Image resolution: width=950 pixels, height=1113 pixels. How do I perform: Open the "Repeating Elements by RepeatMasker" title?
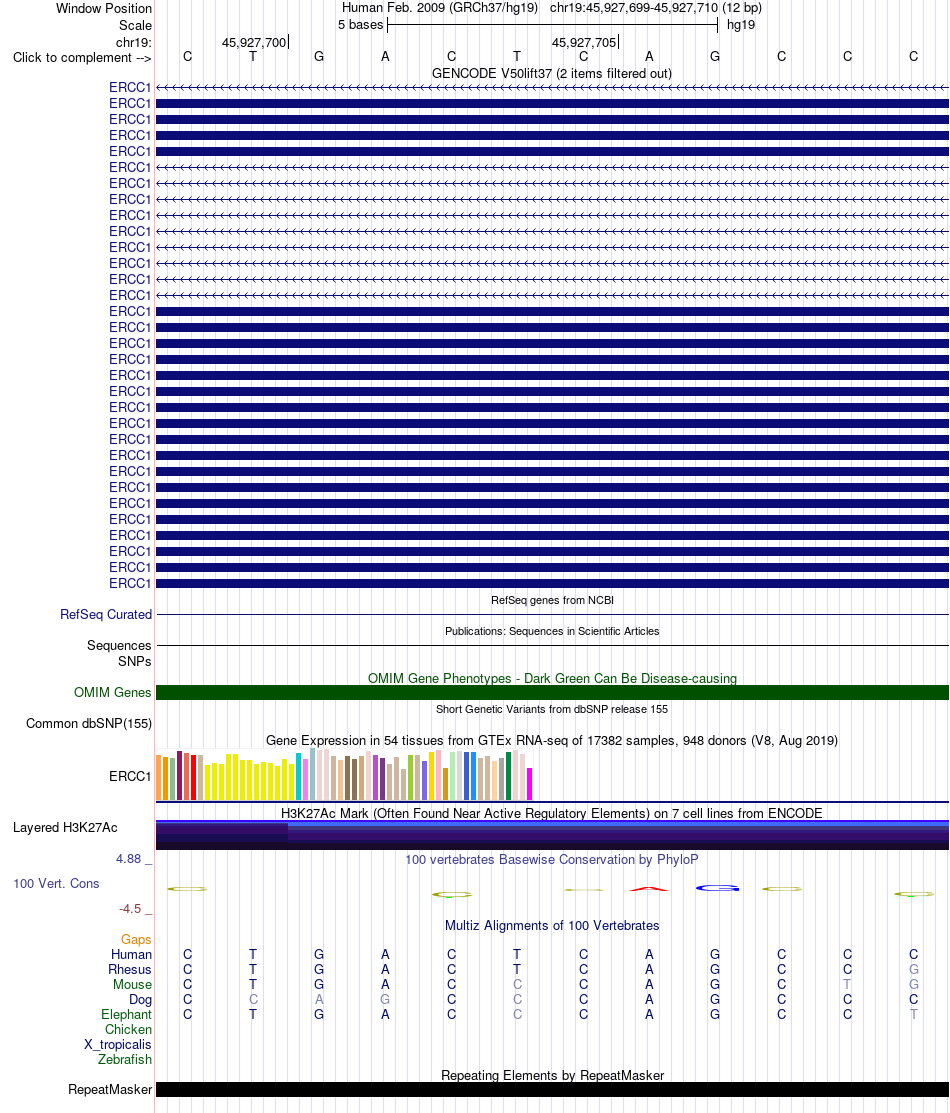click(x=552, y=1075)
